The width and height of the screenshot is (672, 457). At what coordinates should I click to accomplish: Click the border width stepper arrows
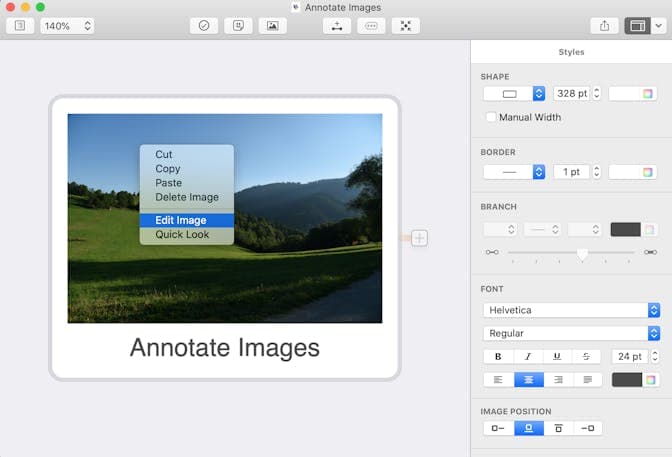(597, 172)
